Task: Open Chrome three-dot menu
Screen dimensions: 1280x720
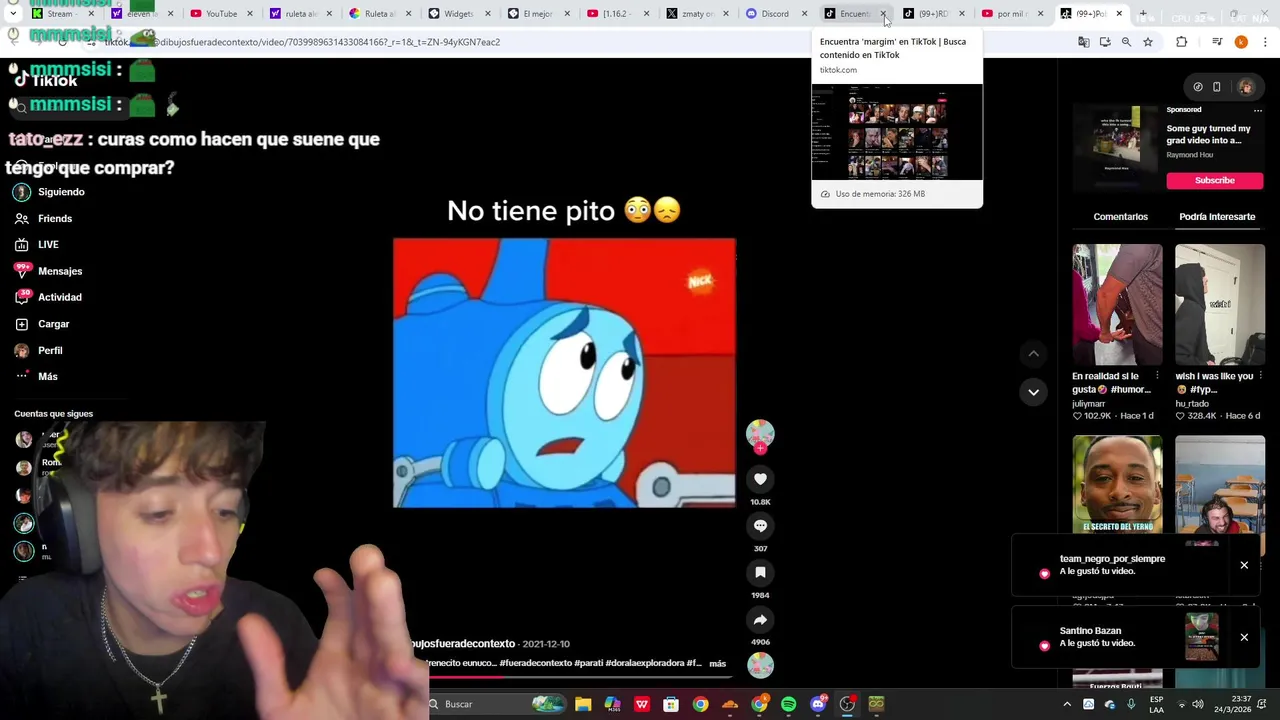Action: (1265, 42)
